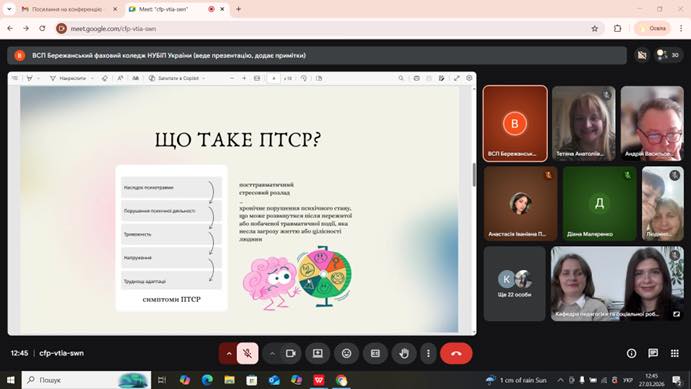Select the eraser tool in PDF toolbar
The width and height of the screenshot is (691, 389).
104,78
